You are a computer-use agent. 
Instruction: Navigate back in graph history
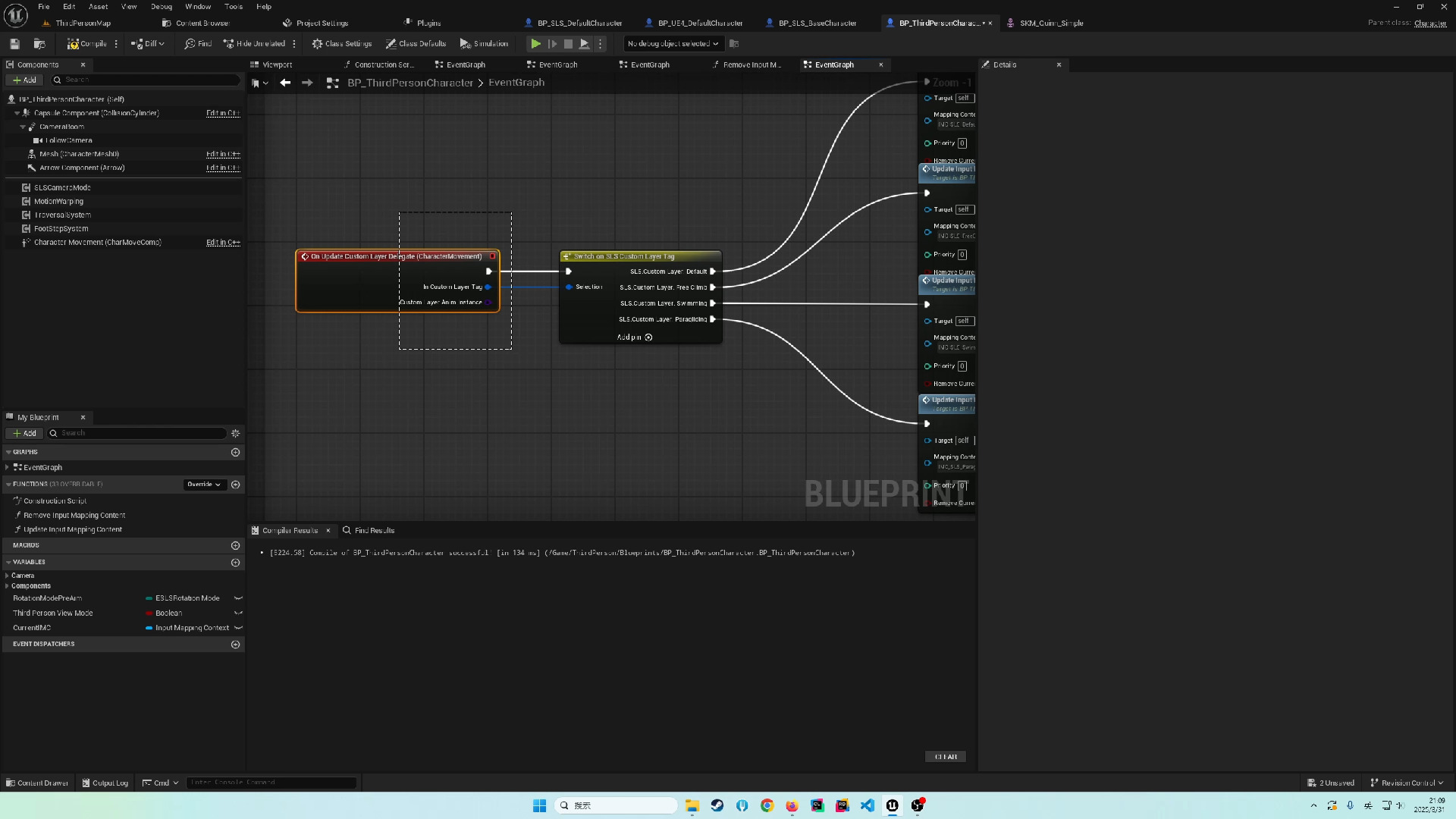click(x=285, y=83)
